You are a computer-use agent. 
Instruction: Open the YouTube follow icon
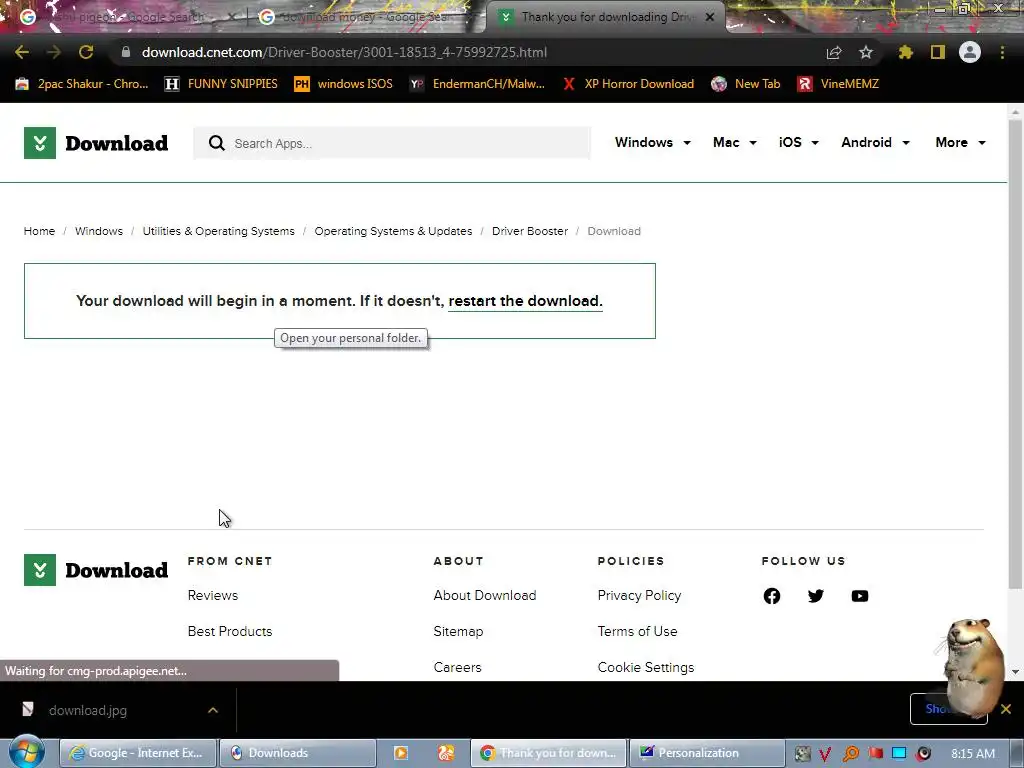pos(860,596)
